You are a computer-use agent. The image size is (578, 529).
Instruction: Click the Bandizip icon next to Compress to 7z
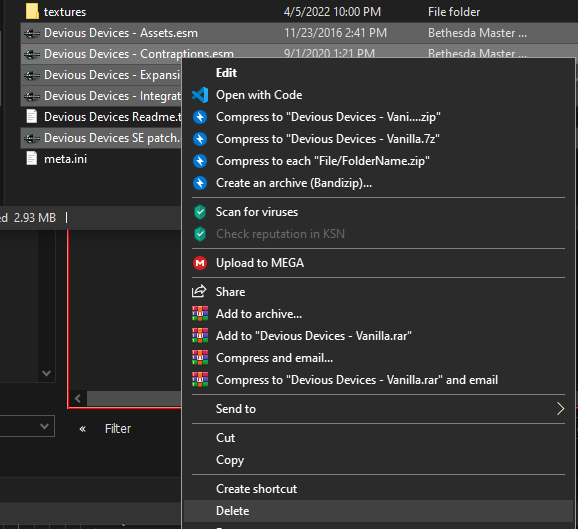point(200,139)
